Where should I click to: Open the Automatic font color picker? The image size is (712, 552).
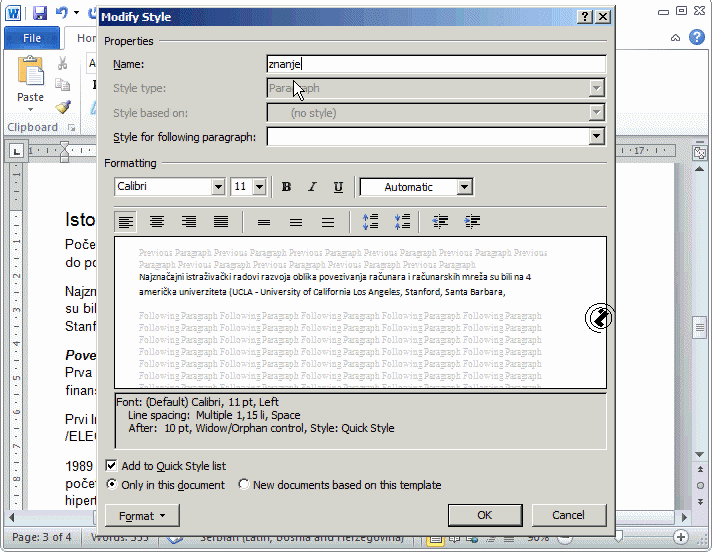464,187
